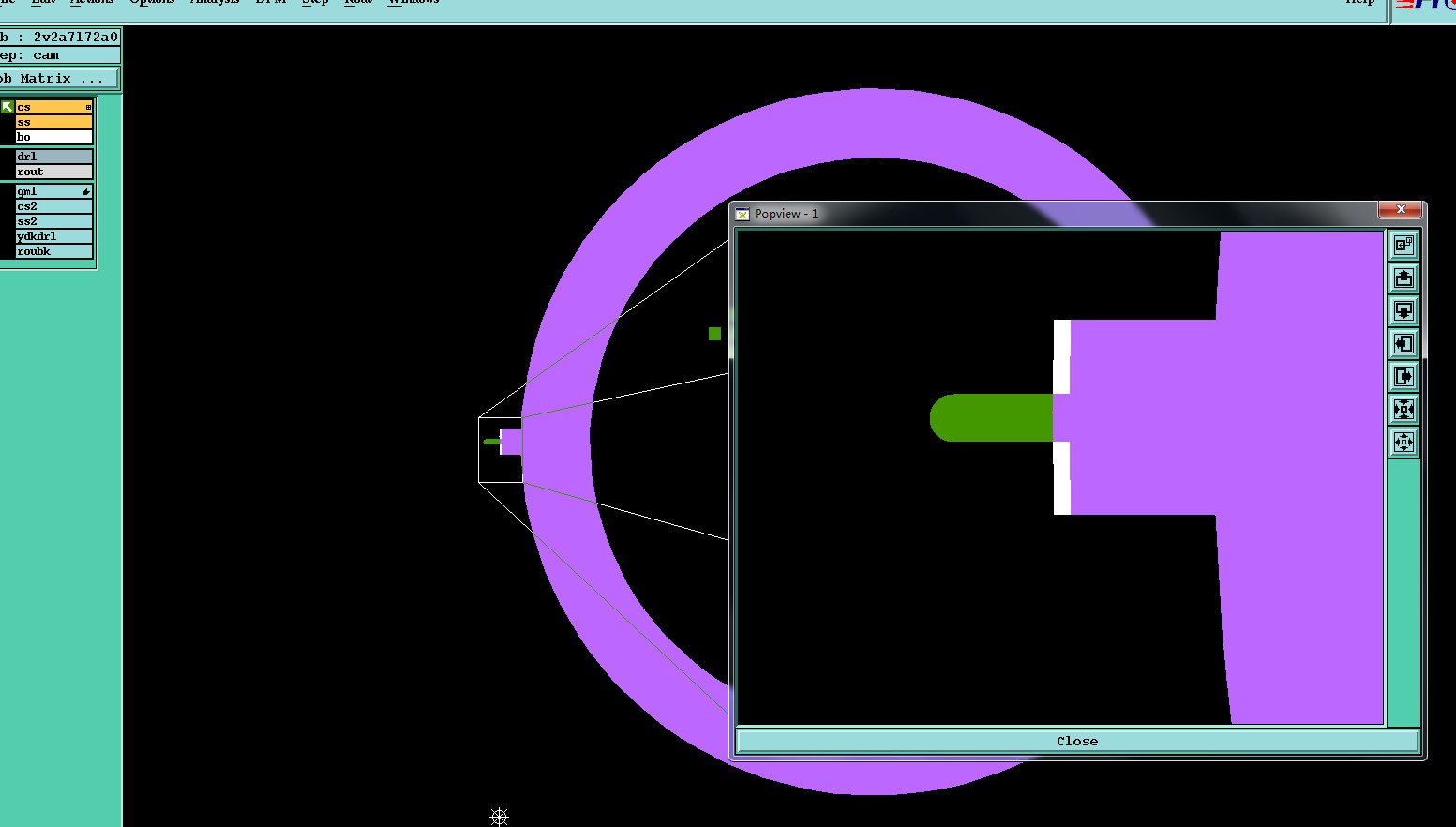1456x827 pixels.
Task: Click the small grid marker on cs layer
Action: click(88, 107)
